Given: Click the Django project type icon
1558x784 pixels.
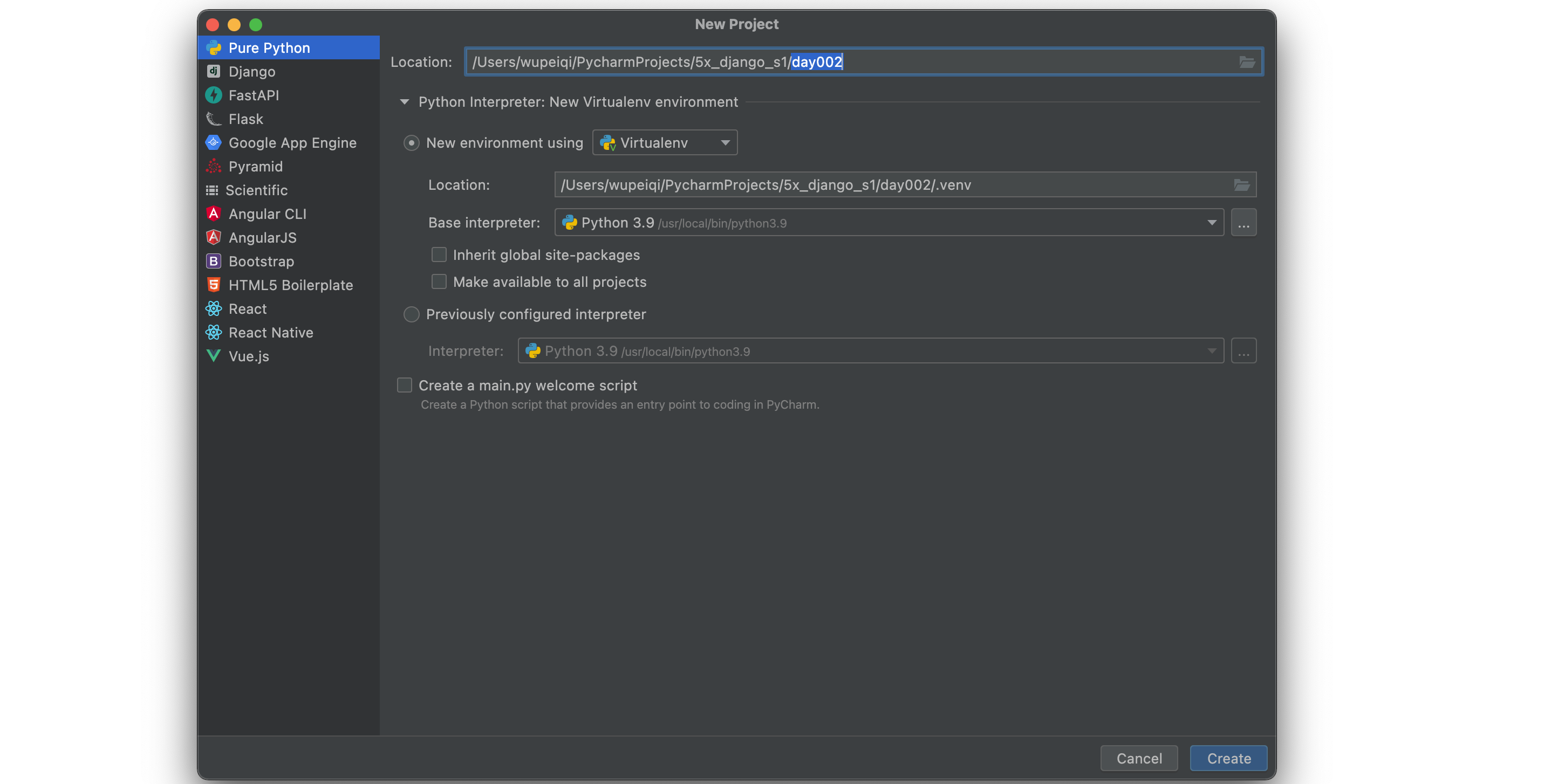Looking at the screenshot, I should (x=213, y=71).
